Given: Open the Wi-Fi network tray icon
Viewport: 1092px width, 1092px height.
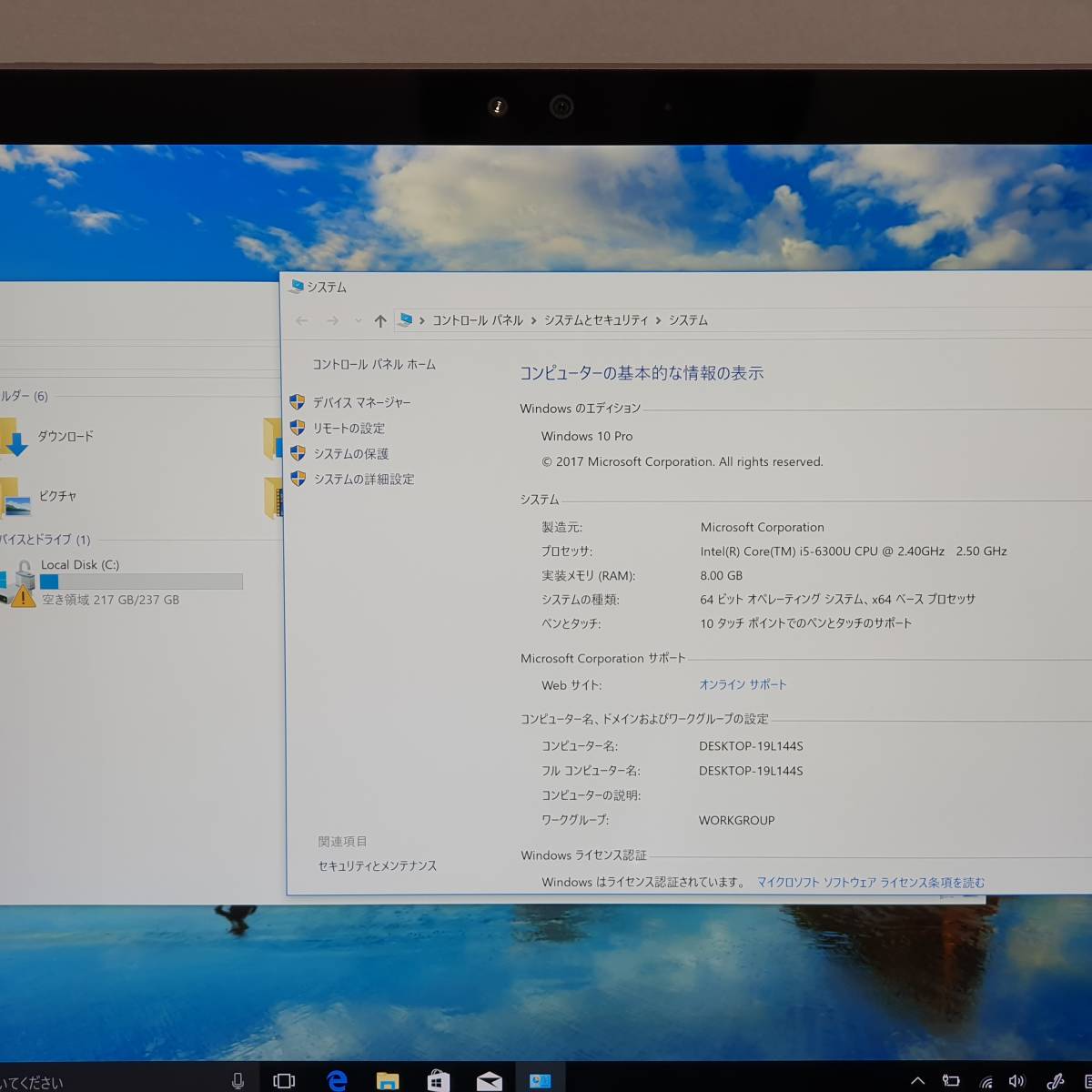Looking at the screenshot, I should pos(986,1081).
